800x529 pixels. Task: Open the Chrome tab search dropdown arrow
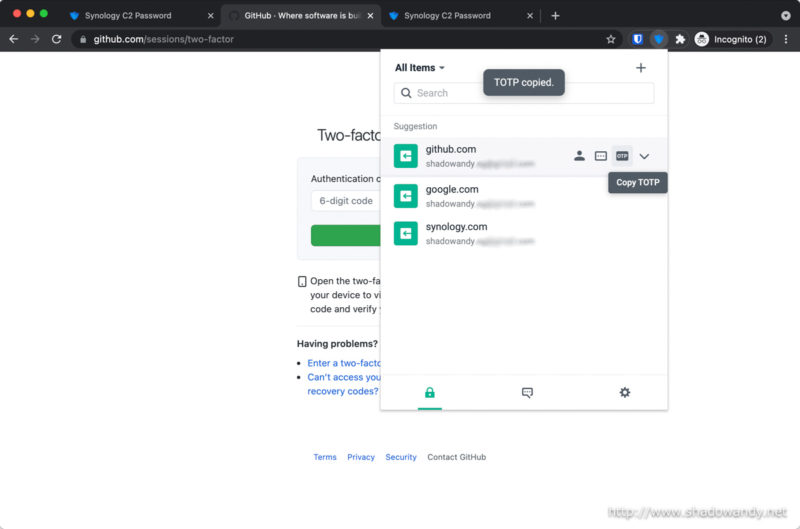coord(785,16)
